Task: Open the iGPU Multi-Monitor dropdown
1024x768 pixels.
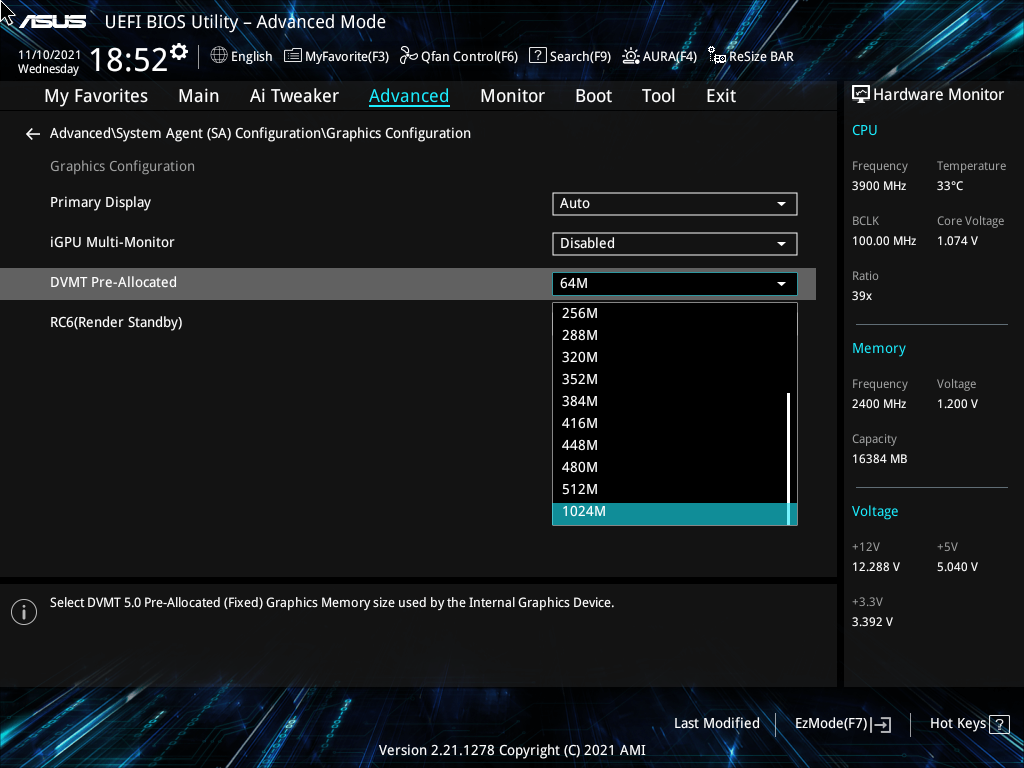Action: 675,244
